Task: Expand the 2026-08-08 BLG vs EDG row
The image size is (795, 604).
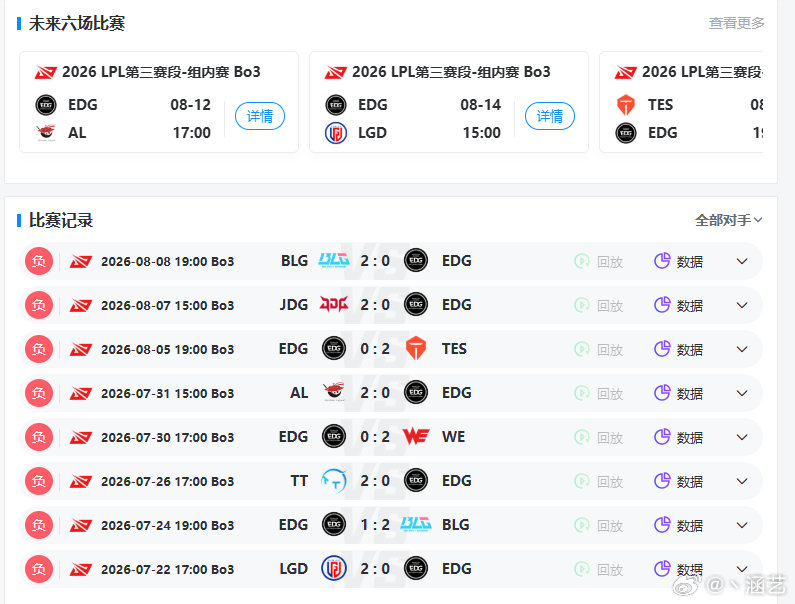Action: [x=742, y=261]
